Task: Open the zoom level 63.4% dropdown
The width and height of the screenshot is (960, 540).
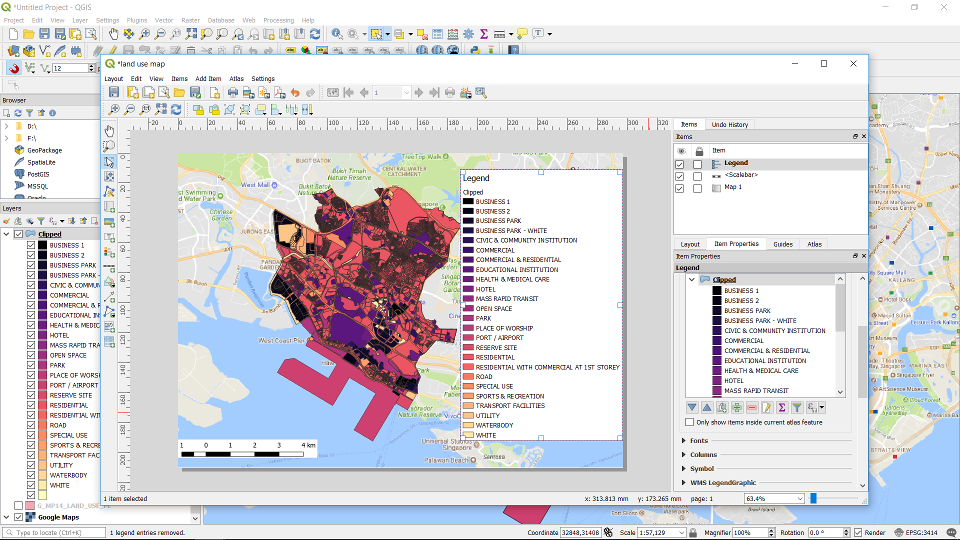Action: (798, 498)
